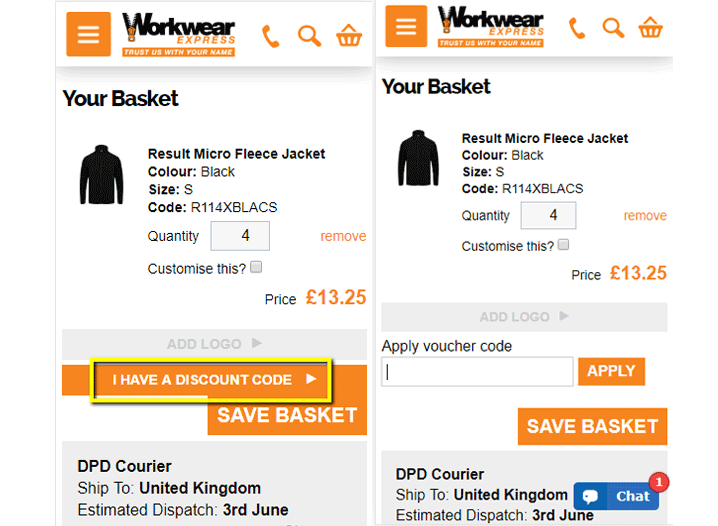Open hamburger menu in right panel

[405, 27]
